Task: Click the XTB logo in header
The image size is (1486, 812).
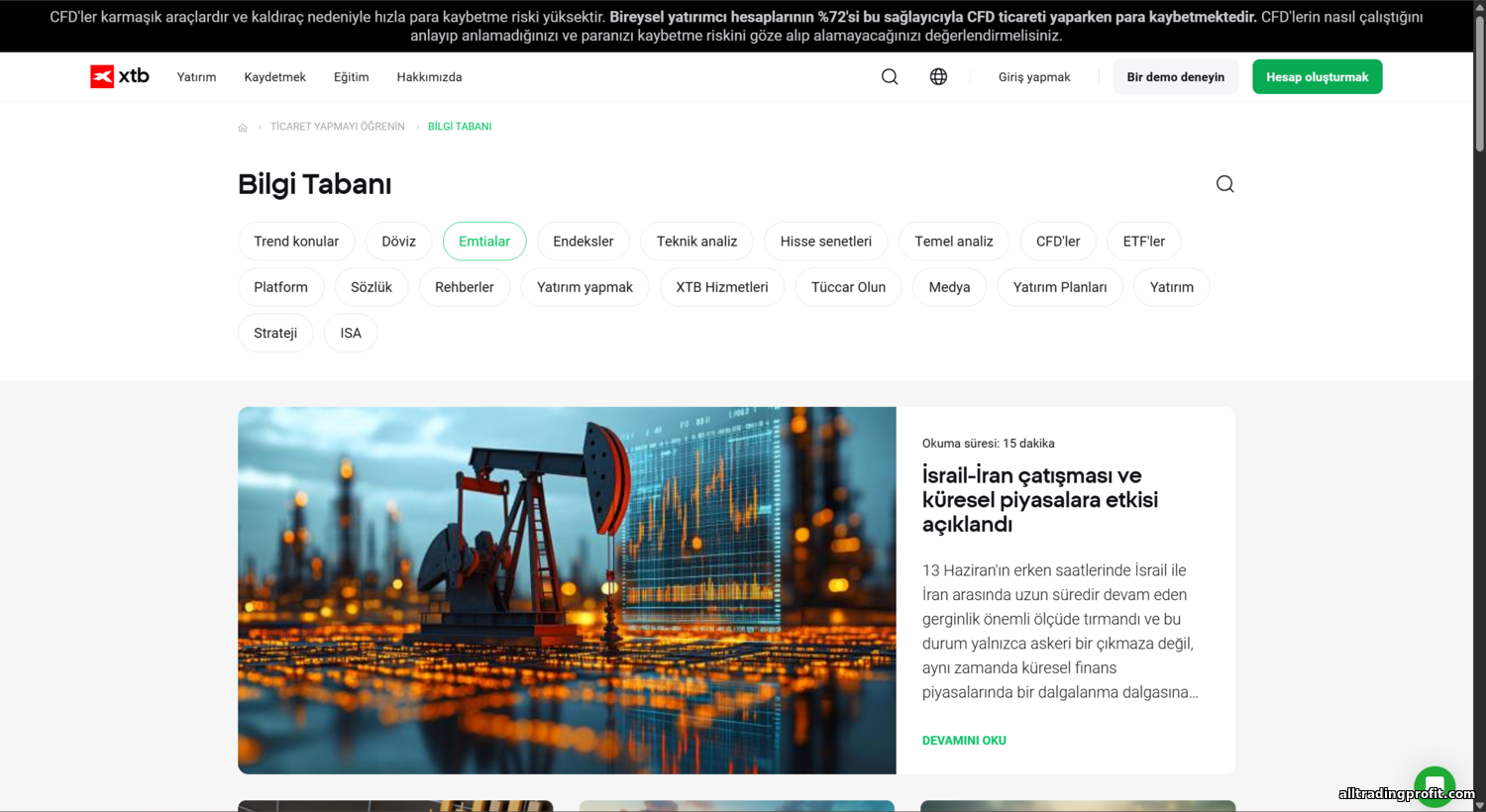Action: (120, 76)
